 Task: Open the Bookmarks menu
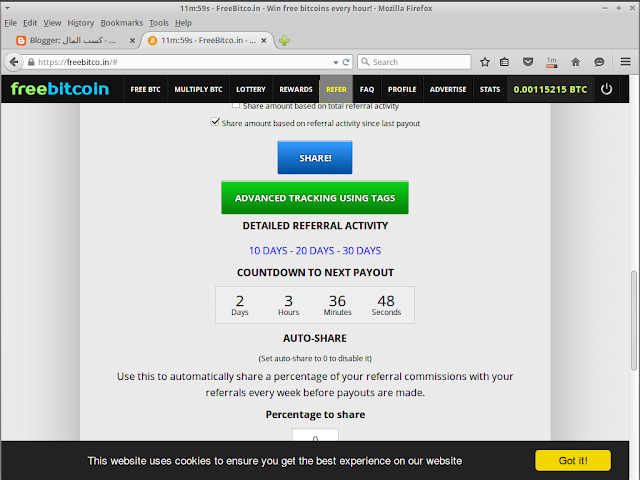click(122, 23)
